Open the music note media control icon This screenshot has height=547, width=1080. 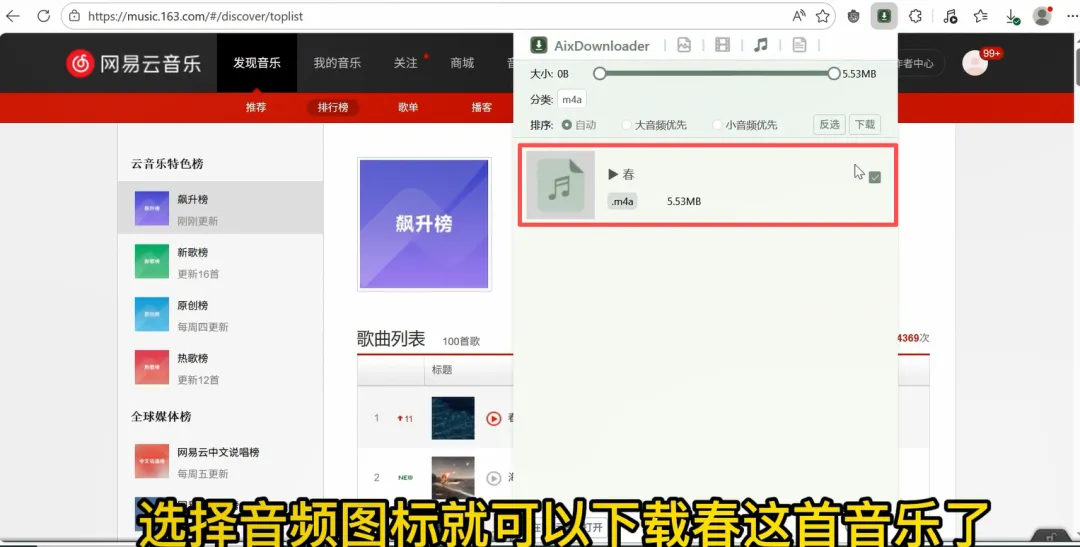(951, 16)
